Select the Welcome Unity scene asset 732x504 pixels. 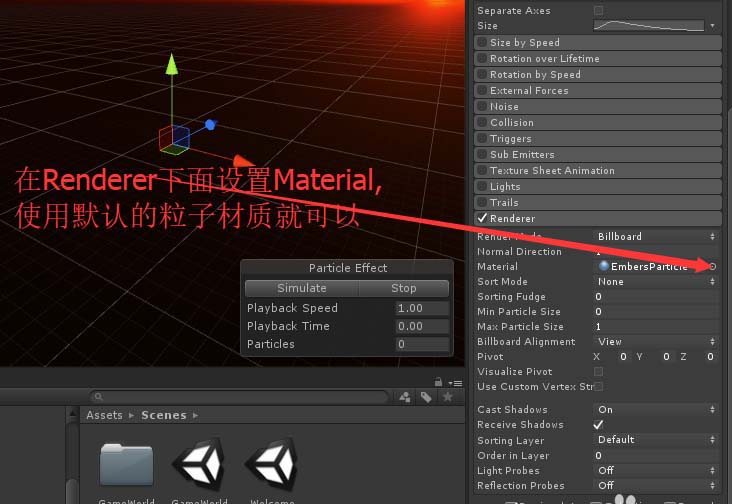(273, 465)
